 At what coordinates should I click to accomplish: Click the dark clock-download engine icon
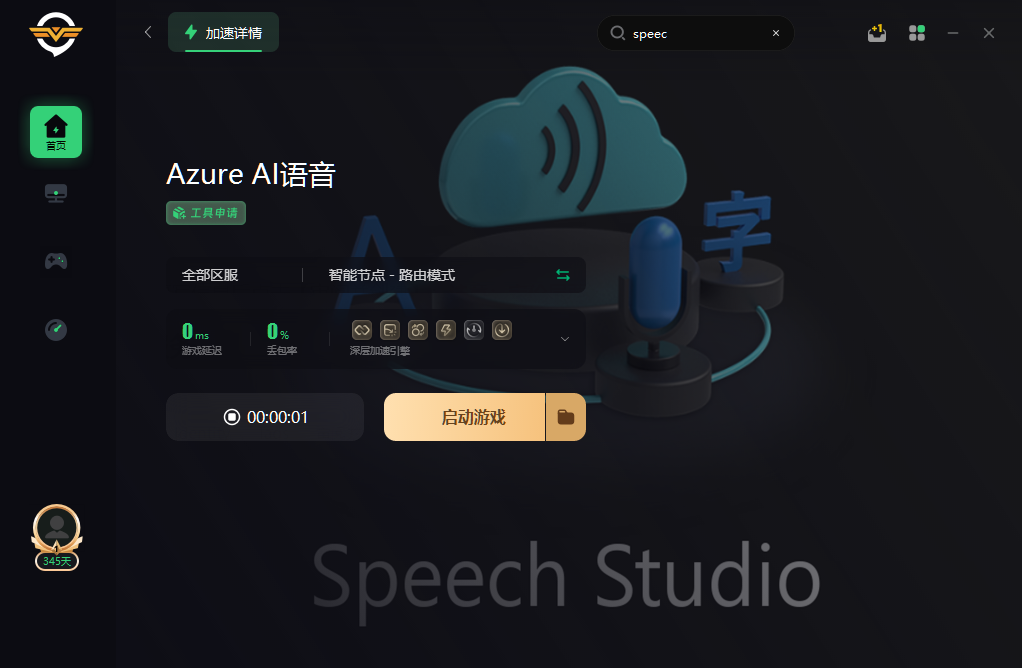[474, 330]
